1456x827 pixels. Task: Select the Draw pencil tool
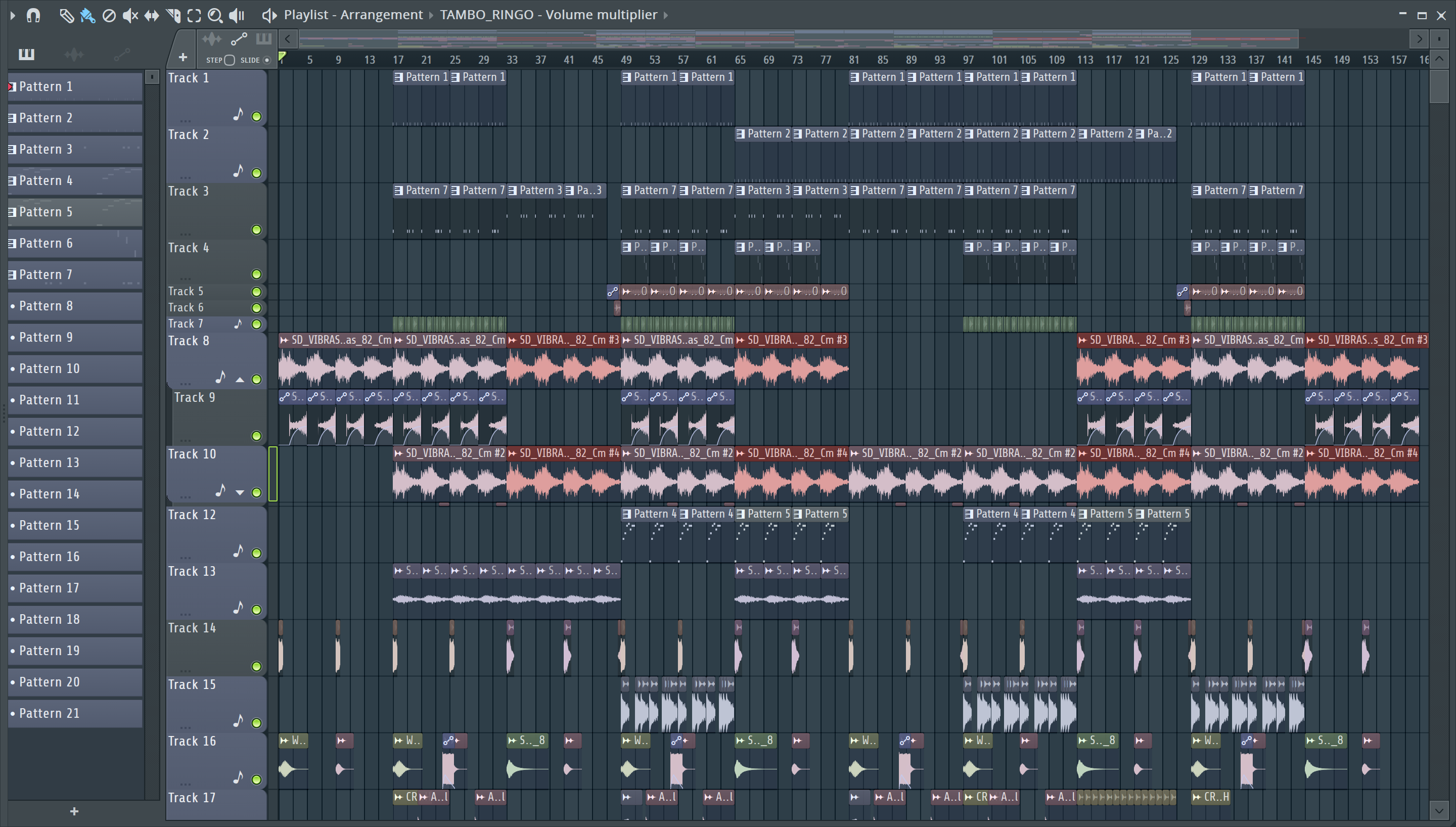click(x=66, y=15)
